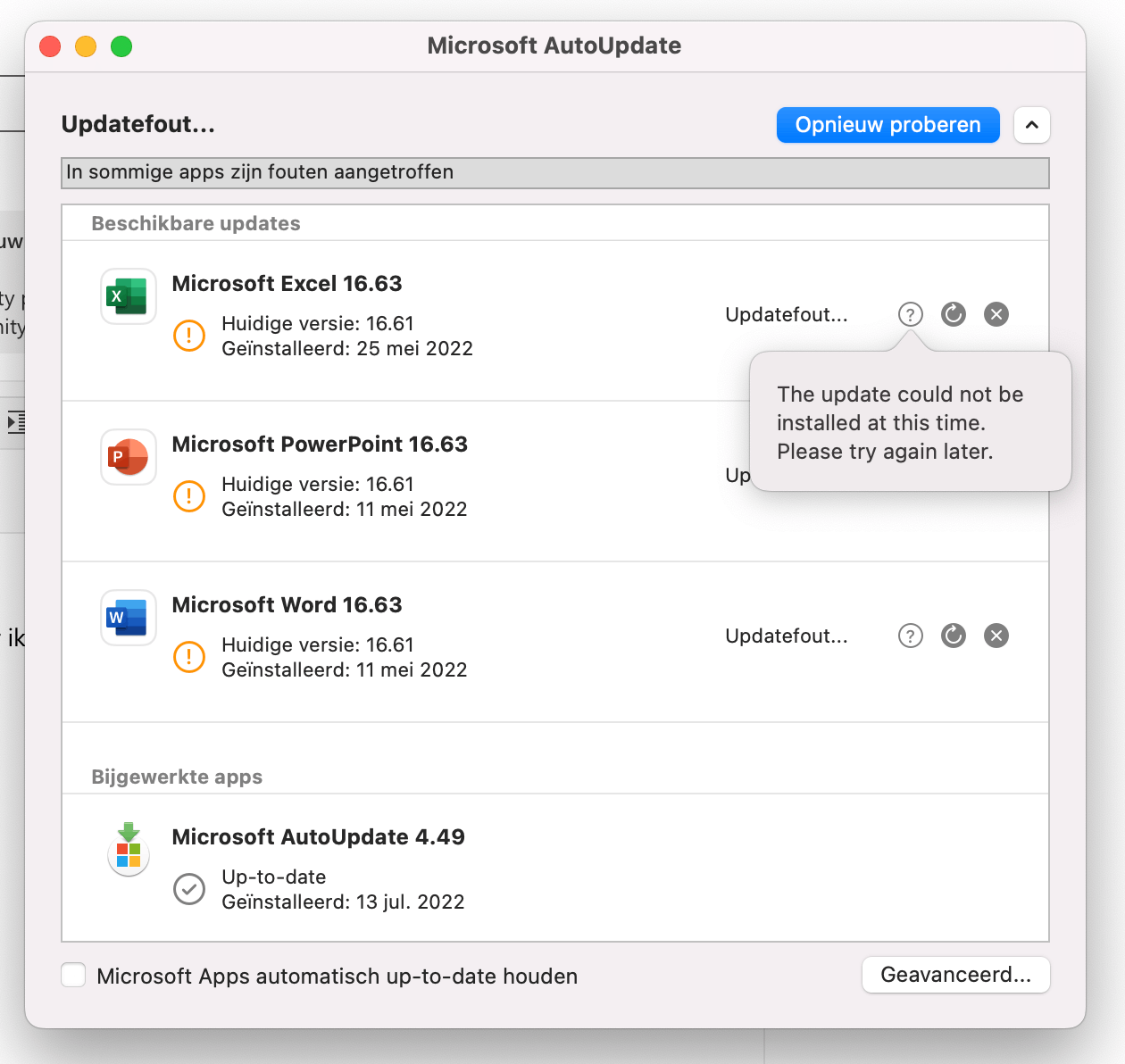Click the Microsoft PowerPoint 16.63 title
This screenshot has width=1125, height=1064.
(x=320, y=444)
